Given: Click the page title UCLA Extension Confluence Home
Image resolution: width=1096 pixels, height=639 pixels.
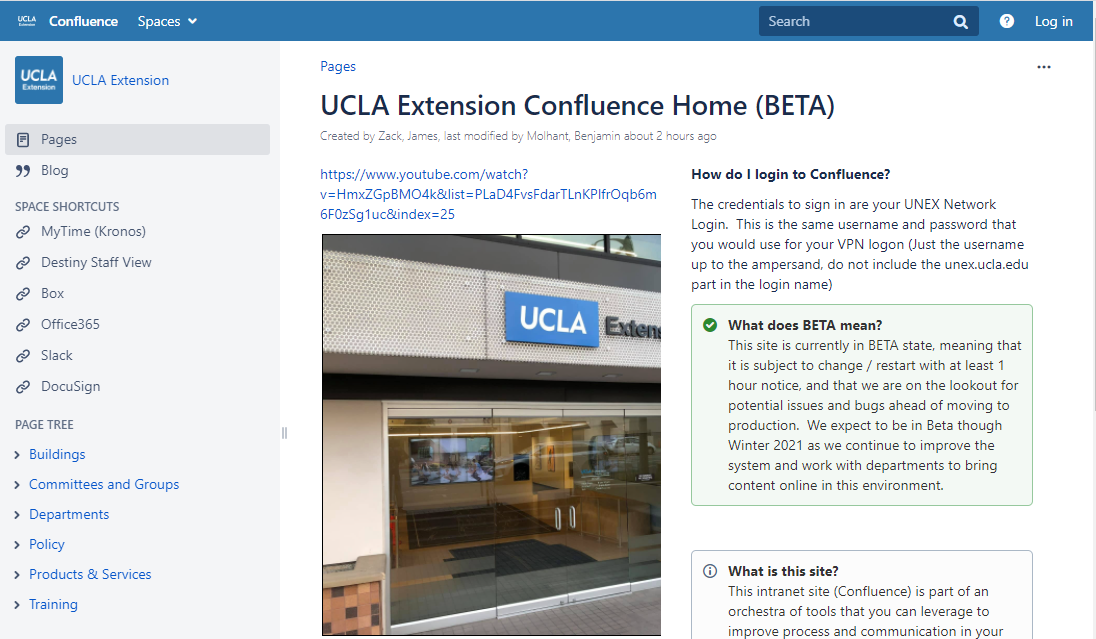Looking at the screenshot, I should tap(577, 106).
